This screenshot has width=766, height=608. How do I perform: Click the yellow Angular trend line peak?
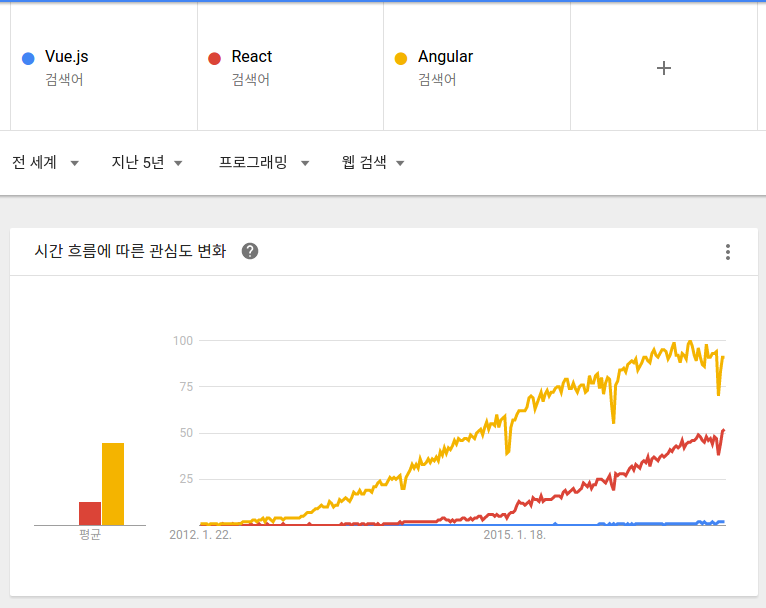690,342
